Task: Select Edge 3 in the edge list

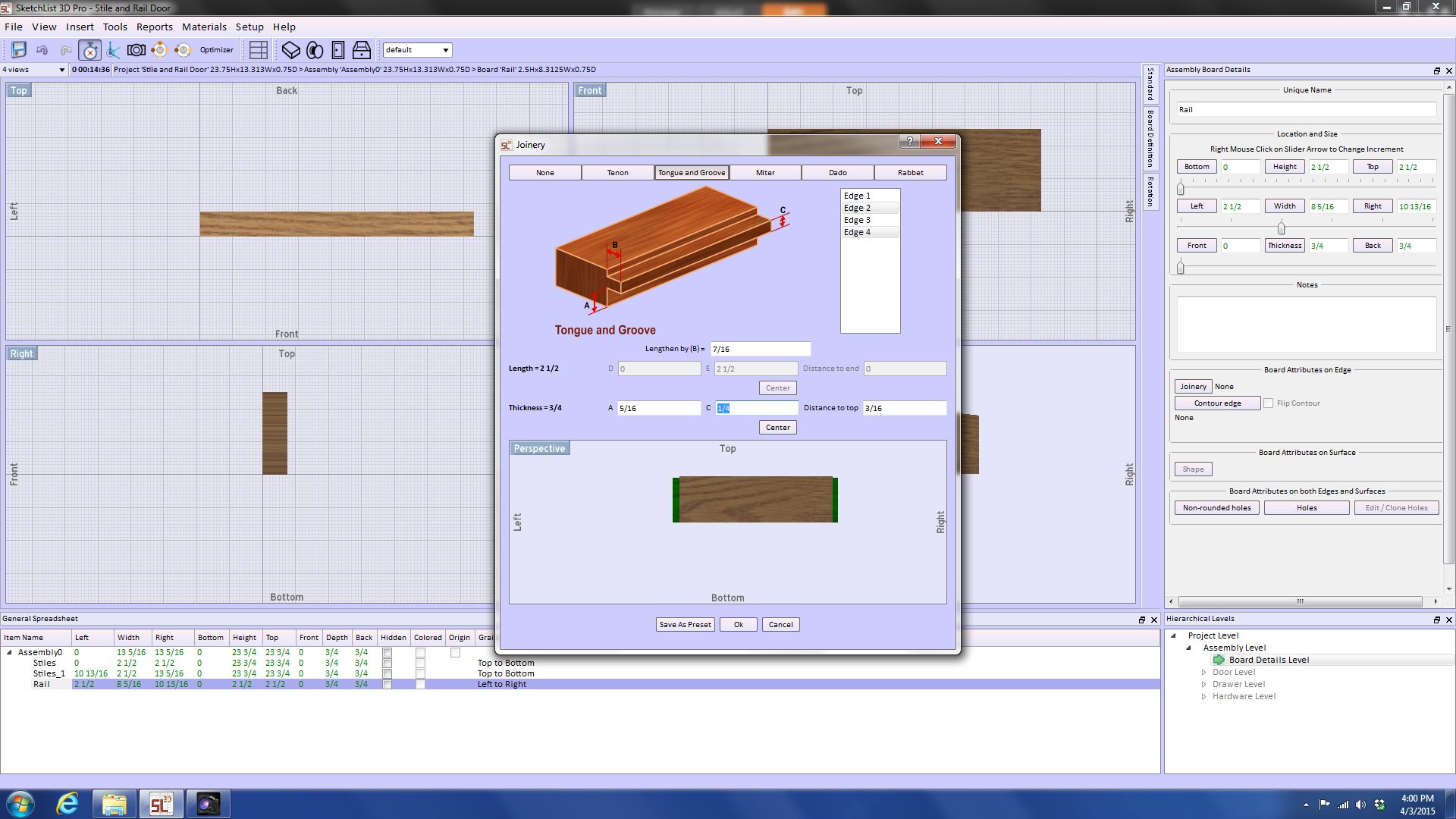Action: pos(870,220)
